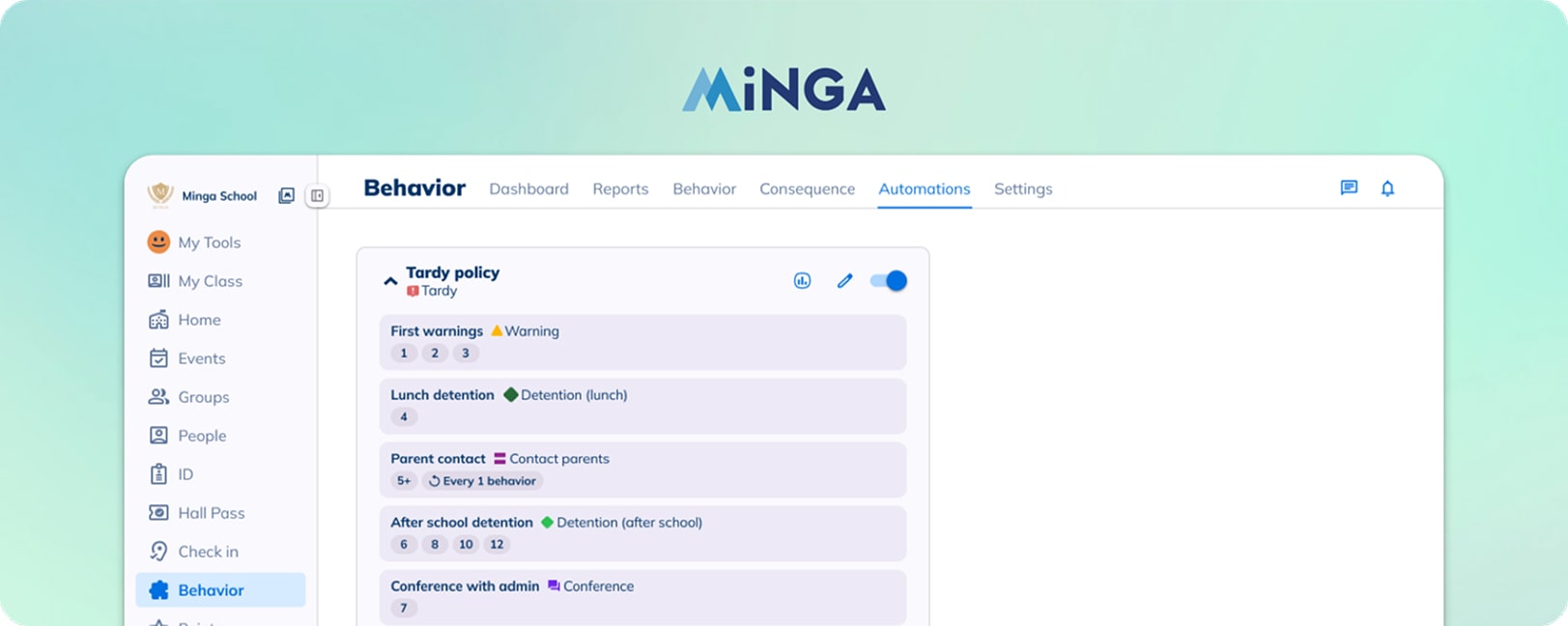Click the repeat icon in Every 1 behavior
This screenshot has width=1568, height=626.
click(434, 481)
